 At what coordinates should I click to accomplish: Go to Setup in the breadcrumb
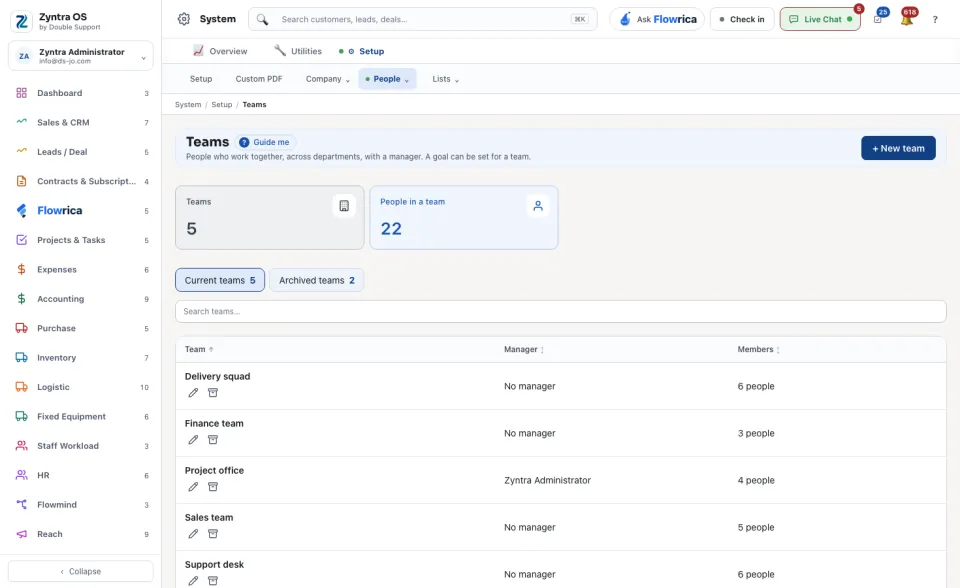[222, 105]
